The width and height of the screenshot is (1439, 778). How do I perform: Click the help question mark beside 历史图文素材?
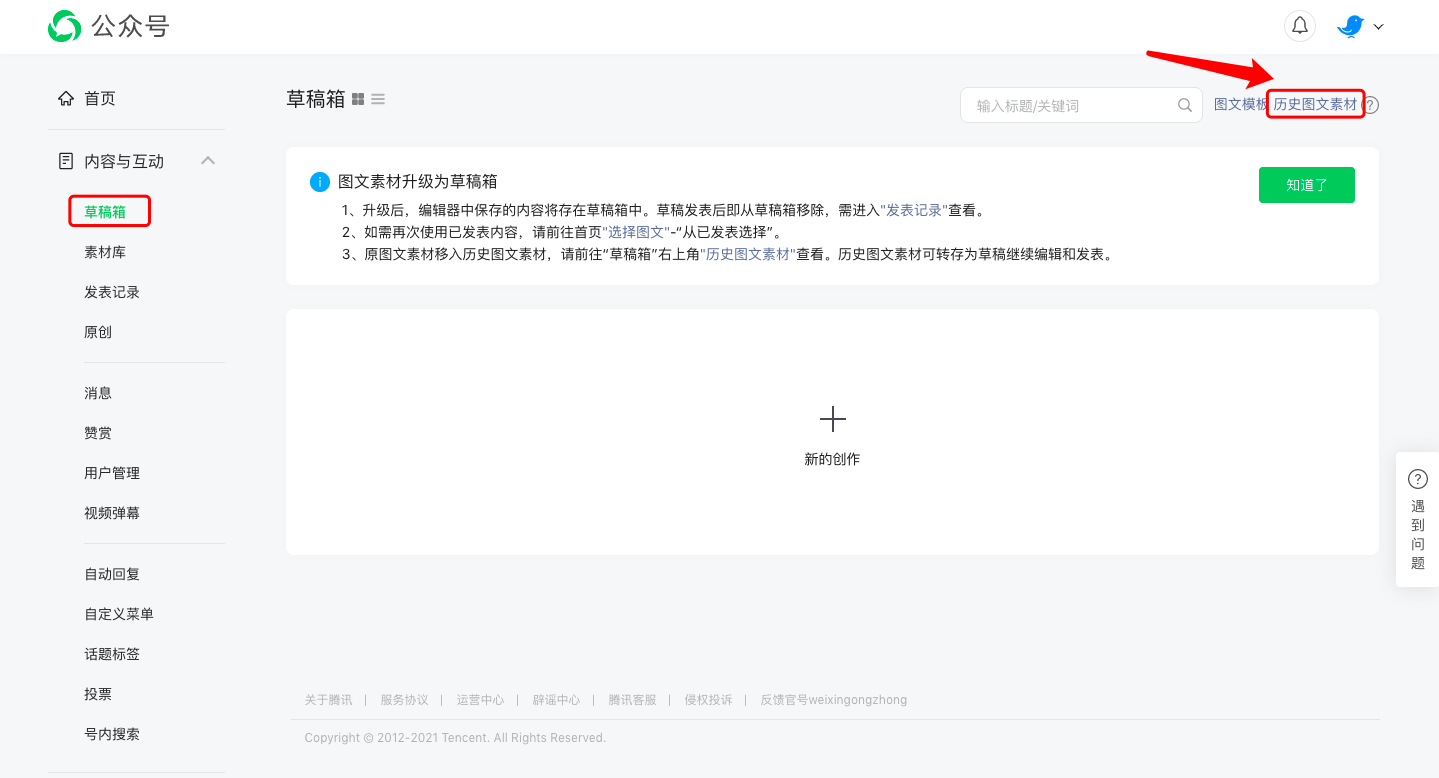tap(1369, 104)
